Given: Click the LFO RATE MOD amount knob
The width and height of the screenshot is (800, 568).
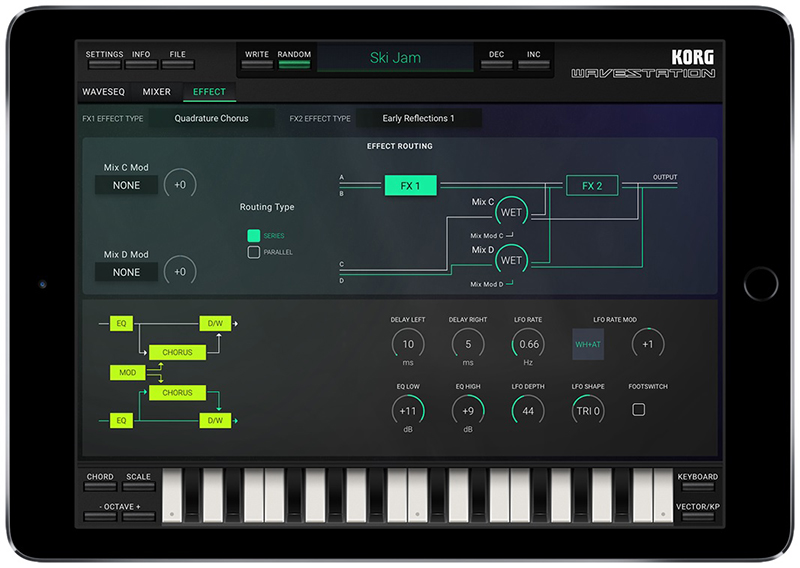Looking at the screenshot, I should pos(648,344).
